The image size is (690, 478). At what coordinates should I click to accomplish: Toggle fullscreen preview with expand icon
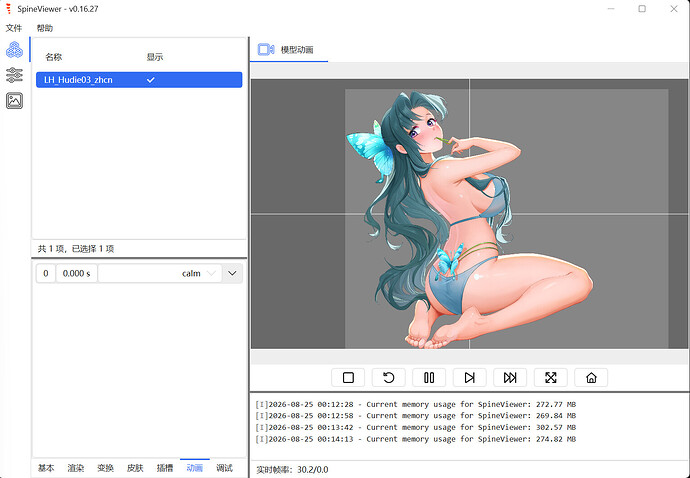(x=551, y=378)
